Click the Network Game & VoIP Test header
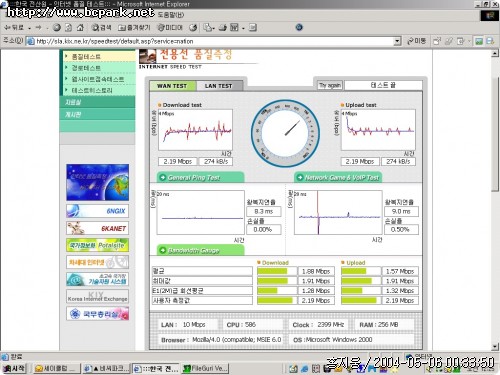Image resolution: width=500 pixels, height=375 pixels. click(338, 177)
